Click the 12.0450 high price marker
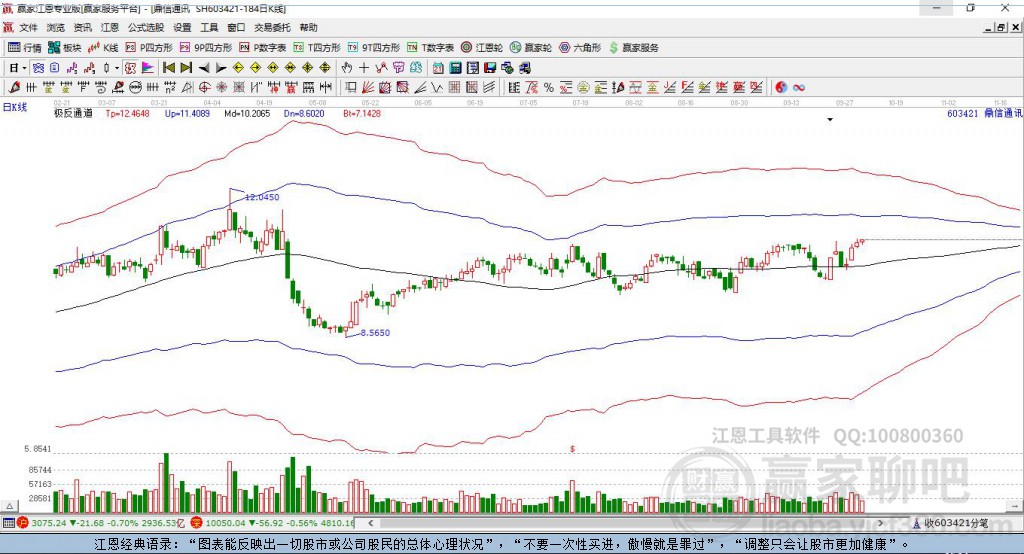The image size is (1024, 554). pos(262,197)
